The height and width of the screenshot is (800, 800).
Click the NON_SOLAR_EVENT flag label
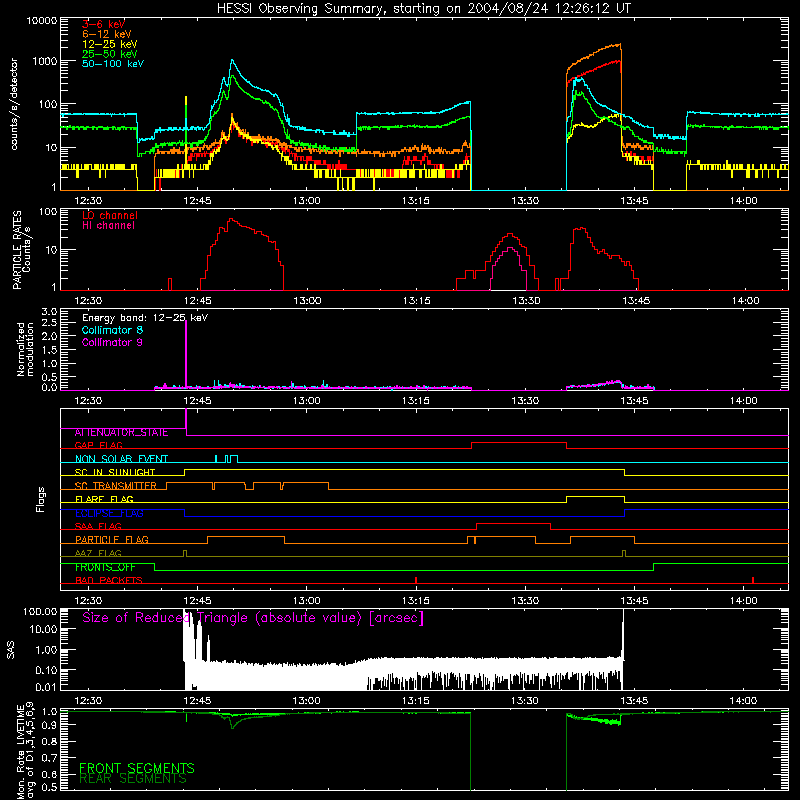121,459
